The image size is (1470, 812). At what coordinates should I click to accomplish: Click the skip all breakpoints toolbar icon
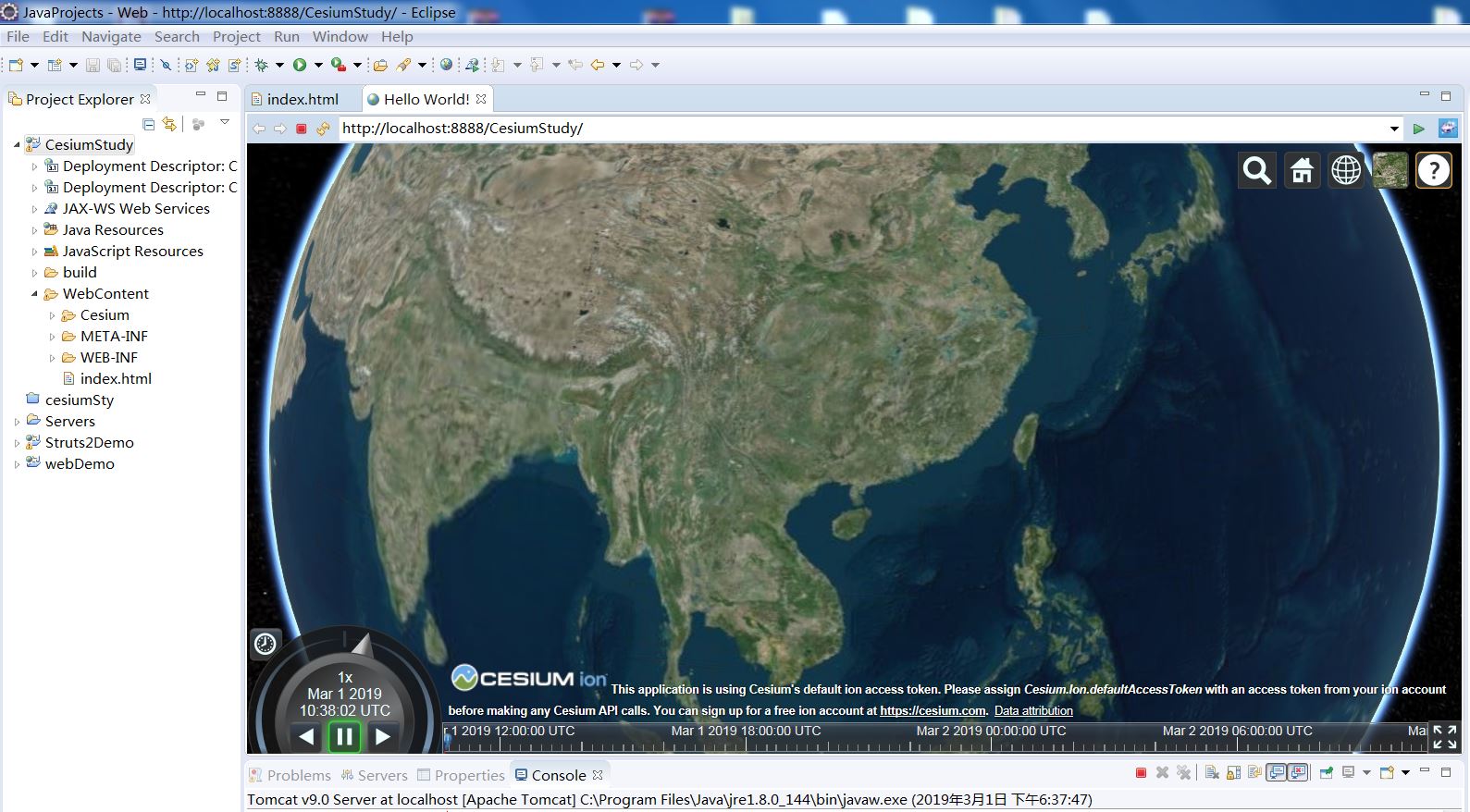(166, 65)
